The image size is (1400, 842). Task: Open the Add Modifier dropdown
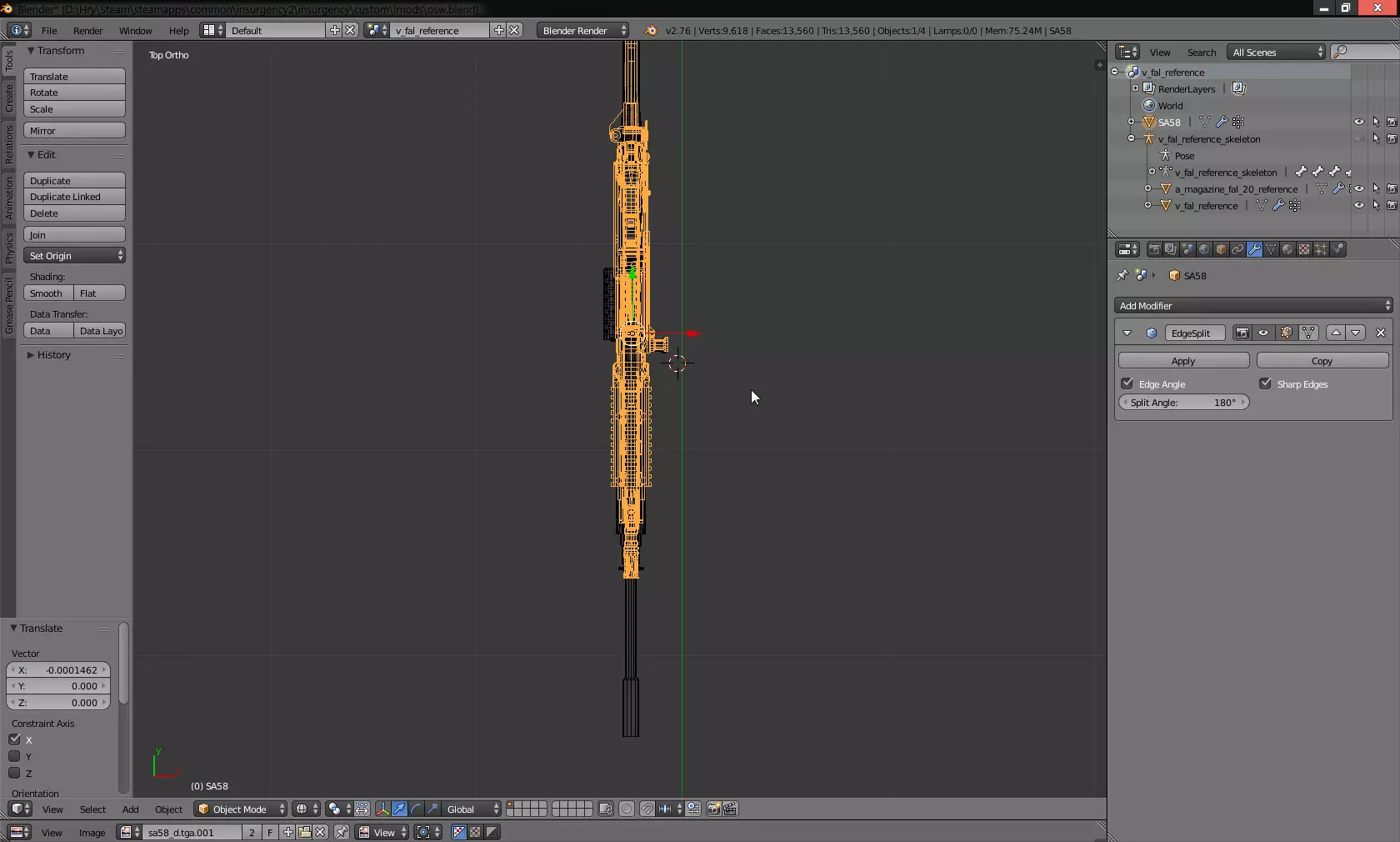1253,305
